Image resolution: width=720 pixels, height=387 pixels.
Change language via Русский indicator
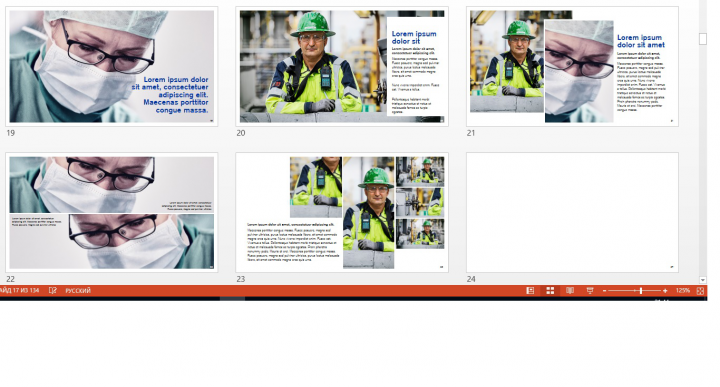coord(78,291)
